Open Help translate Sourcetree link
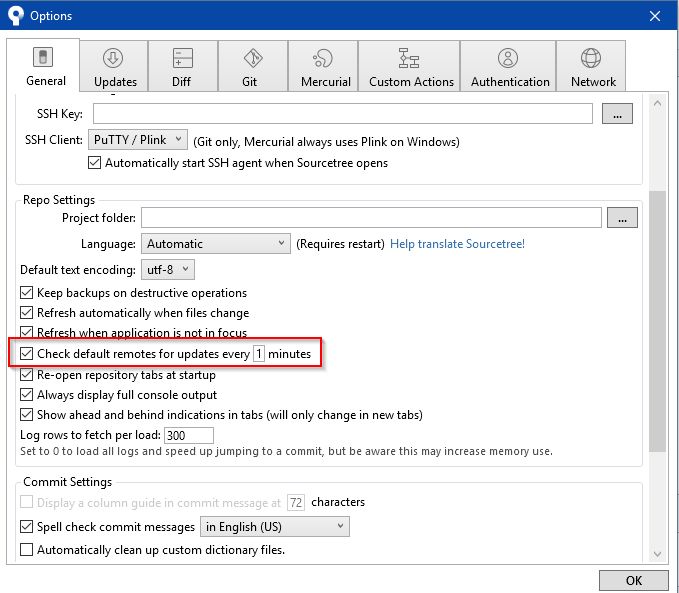 (x=457, y=243)
